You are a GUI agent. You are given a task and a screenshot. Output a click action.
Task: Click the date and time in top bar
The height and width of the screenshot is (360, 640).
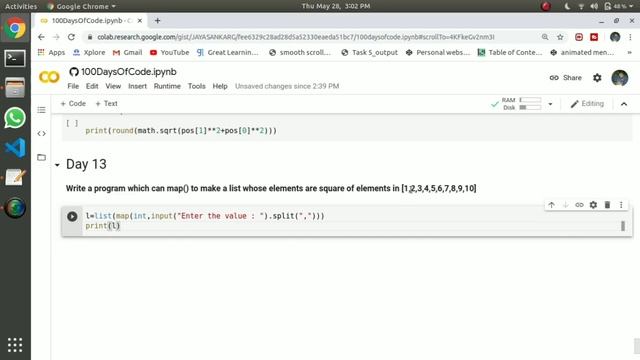(x=336, y=6)
